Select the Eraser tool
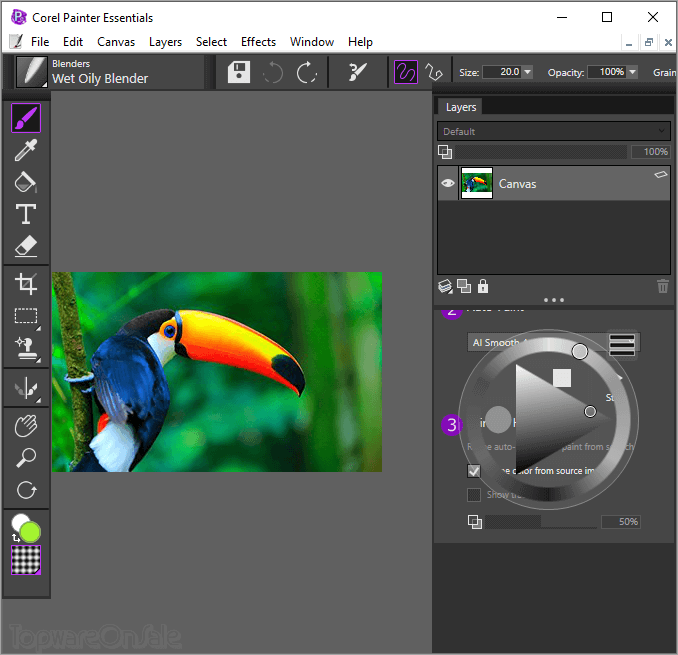Screen dimensions: 678x655 coord(26,246)
